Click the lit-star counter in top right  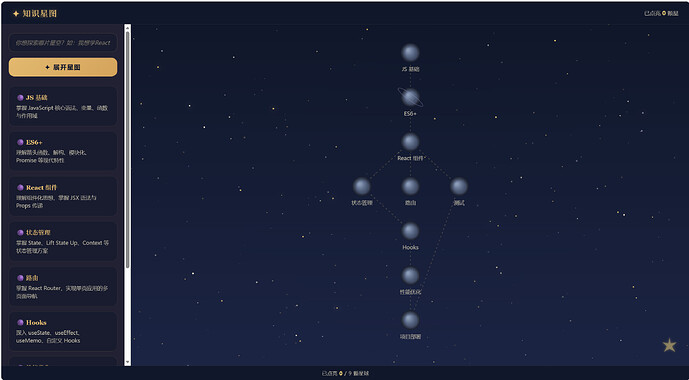(661, 14)
